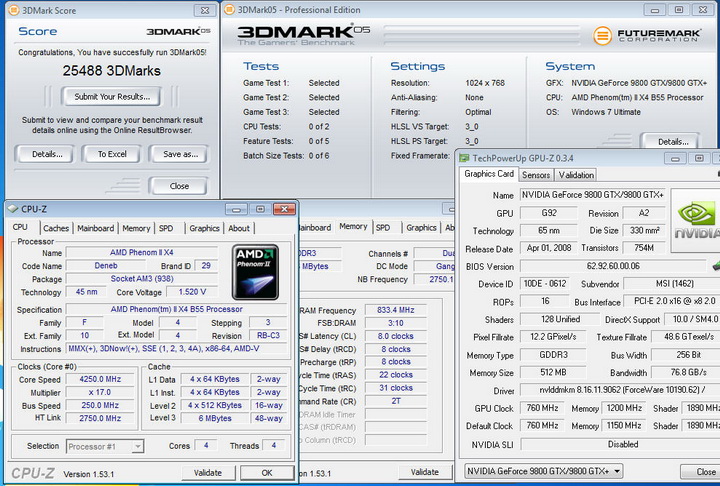Click the 3DMark05 main window title icon
The image size is (720, 486).
pos(229,9)
